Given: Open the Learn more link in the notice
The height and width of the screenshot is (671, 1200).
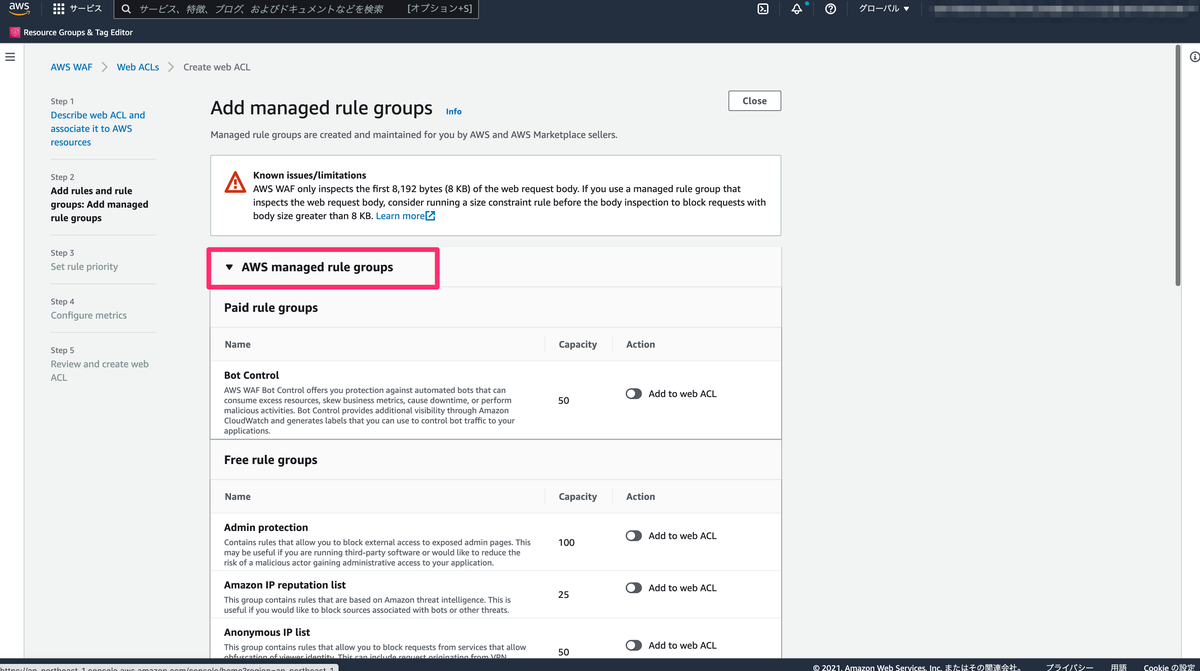Looking at the screenshot, I should click(400, 215).
